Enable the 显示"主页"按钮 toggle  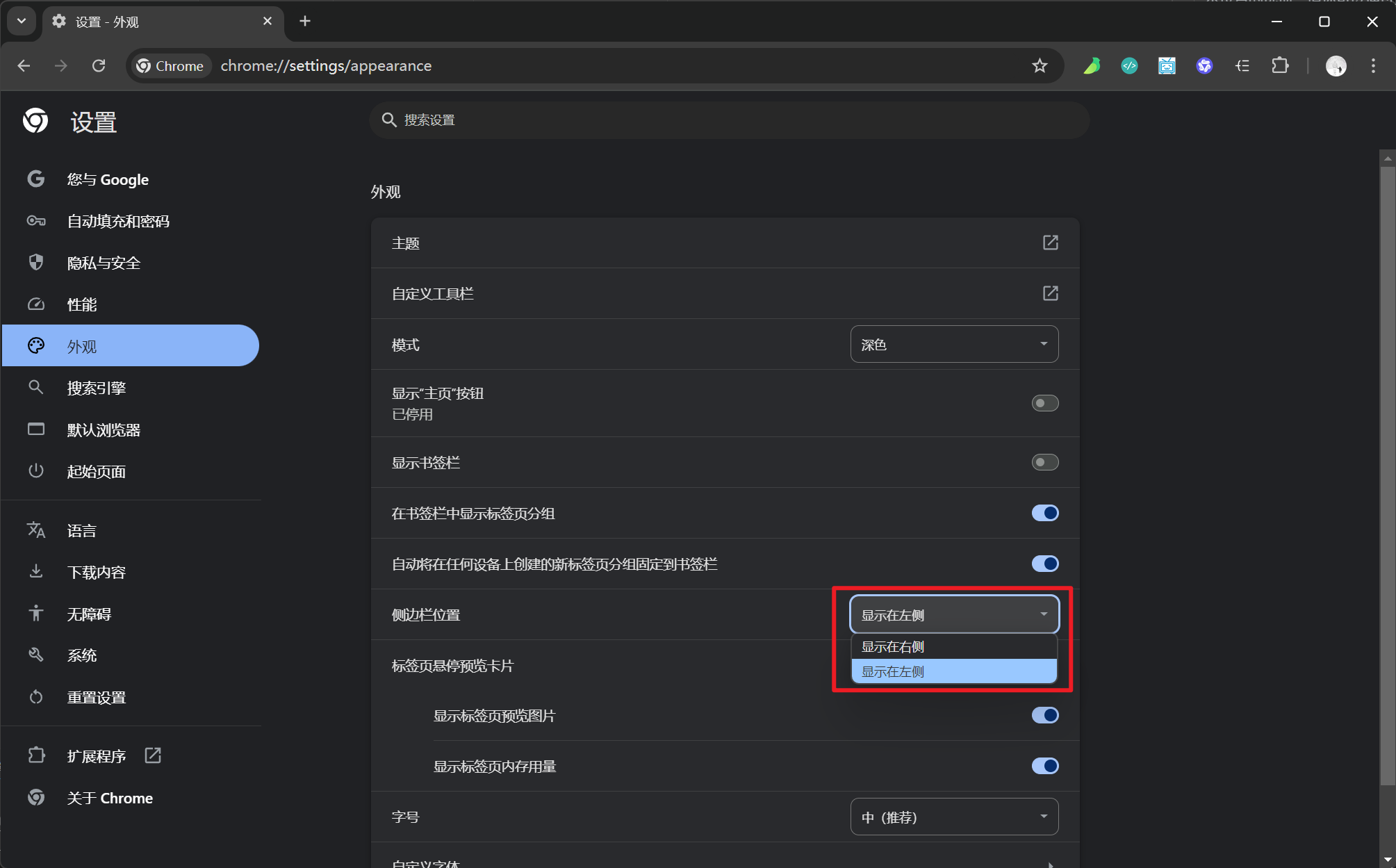[1044, 403]
